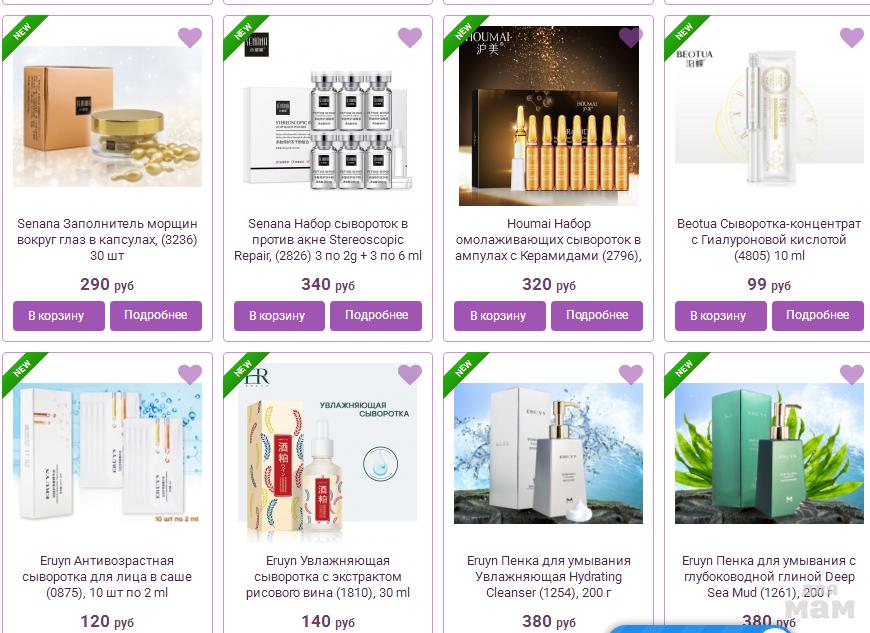Add Senana eye capsules to cart

point(59,316)
